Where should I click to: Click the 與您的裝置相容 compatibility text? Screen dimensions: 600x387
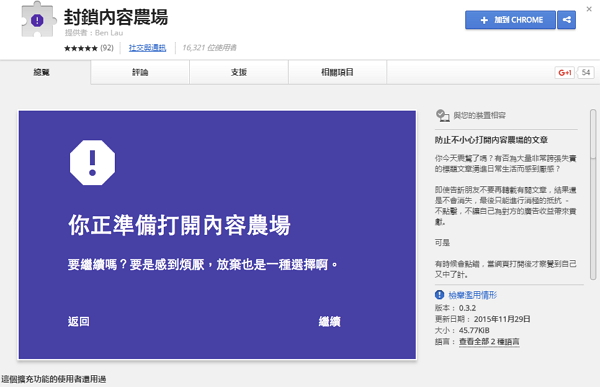(x=479, y=116)
